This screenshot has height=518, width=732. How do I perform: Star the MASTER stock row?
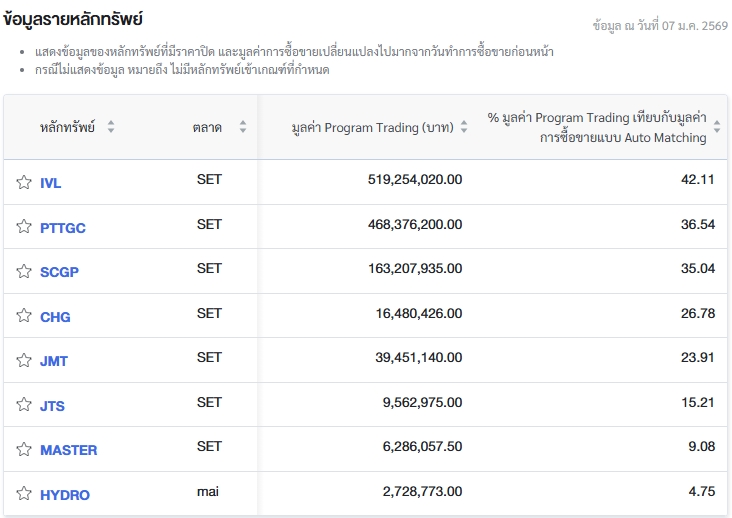(24, 449)
